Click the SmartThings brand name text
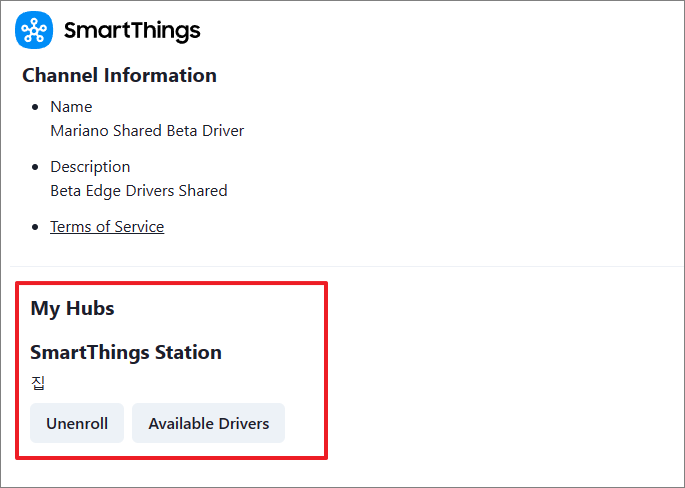Image resolution: width=685 pixels, height=488 pixels. [132, 31]
